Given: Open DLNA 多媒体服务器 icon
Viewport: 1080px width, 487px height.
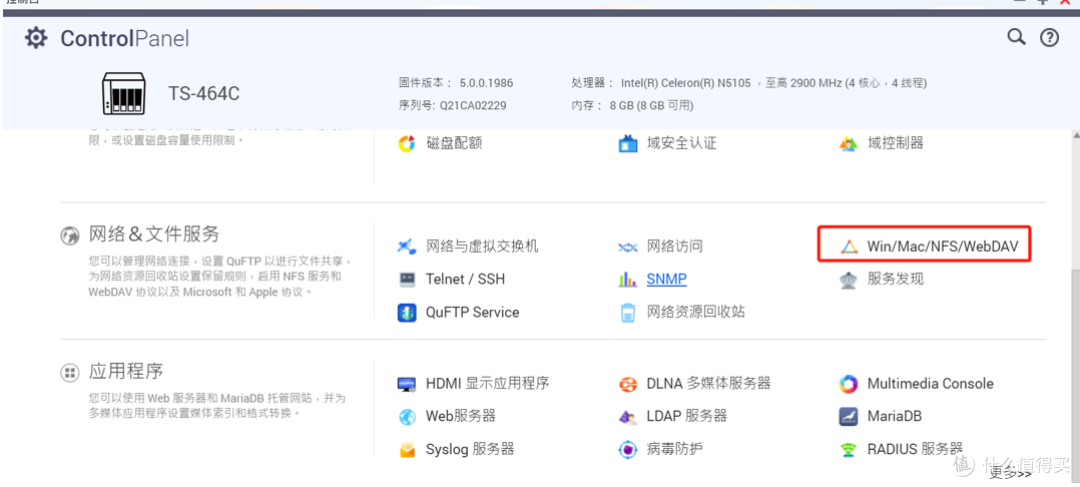Looking at the screenshot, I should (x=627, y=384).
